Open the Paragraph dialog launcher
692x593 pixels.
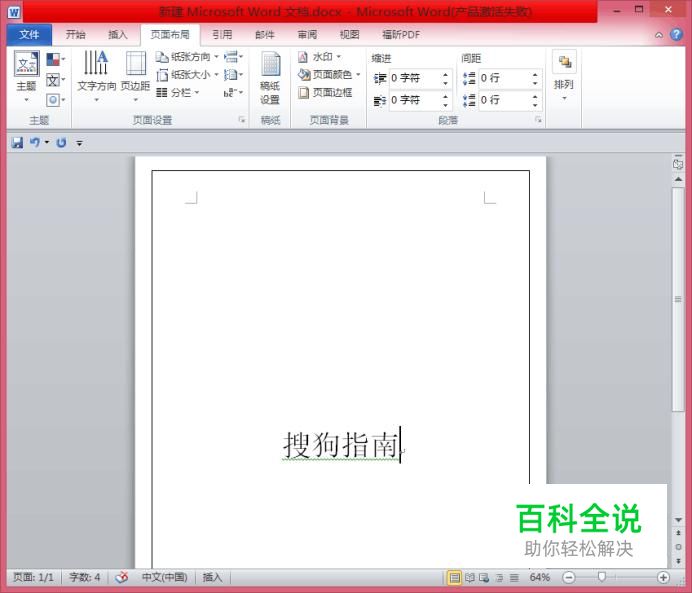pyautogui.click(x=538, y=120)
